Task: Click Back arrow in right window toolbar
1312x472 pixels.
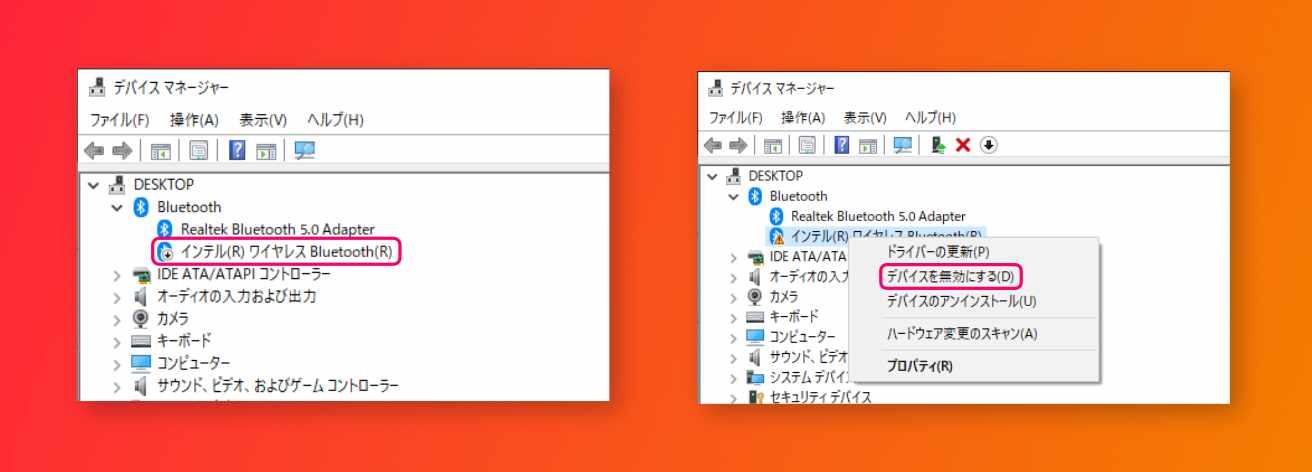Action: click(x=713, y=146)
